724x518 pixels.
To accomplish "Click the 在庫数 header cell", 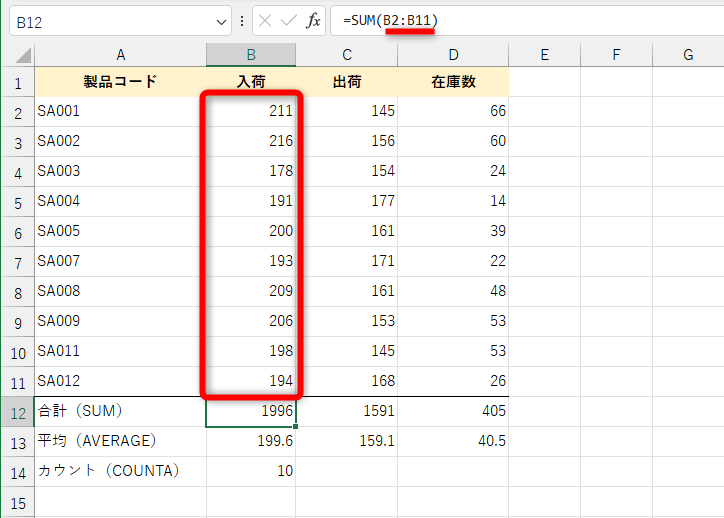I will coord(453,82).
